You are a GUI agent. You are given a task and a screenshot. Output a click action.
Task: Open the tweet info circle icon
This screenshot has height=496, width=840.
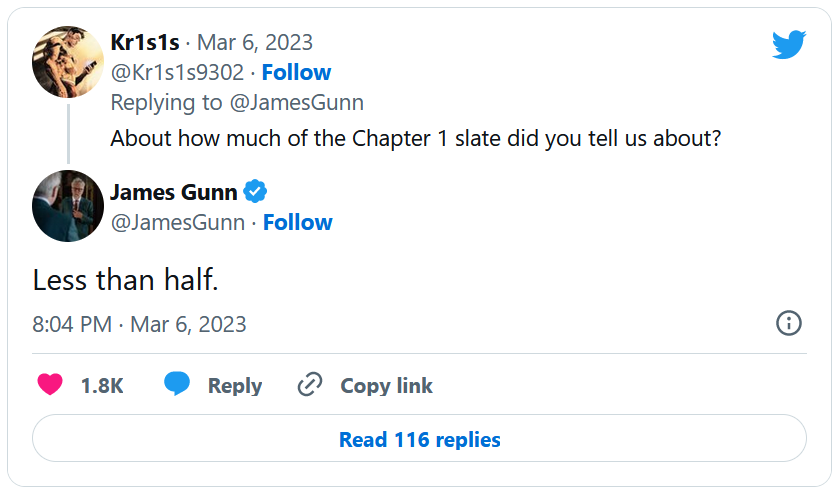click(x=789, y=323)
